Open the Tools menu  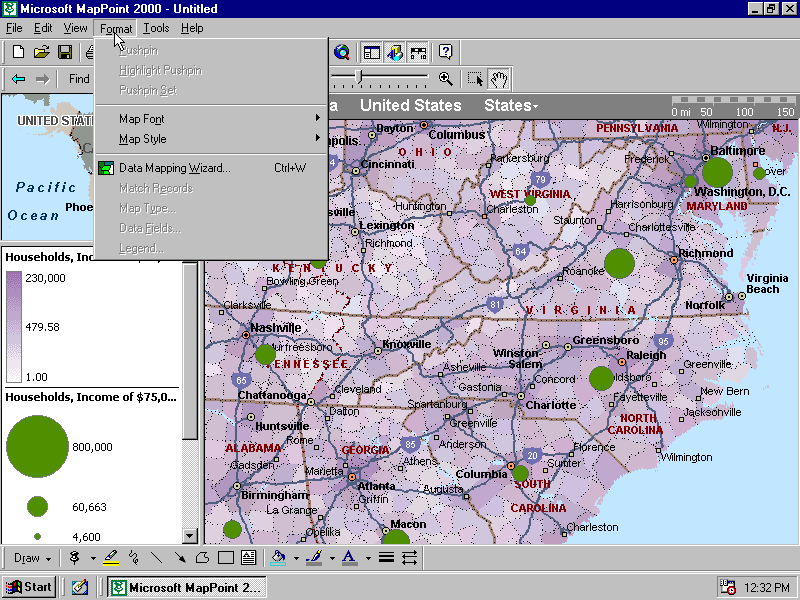156,28
